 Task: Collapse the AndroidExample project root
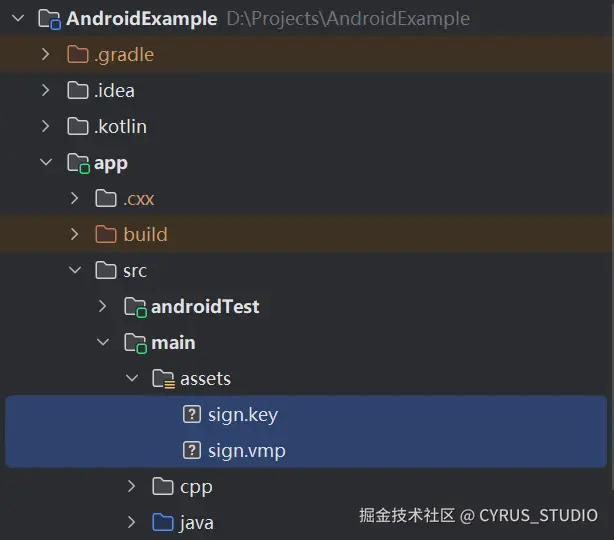17,19
